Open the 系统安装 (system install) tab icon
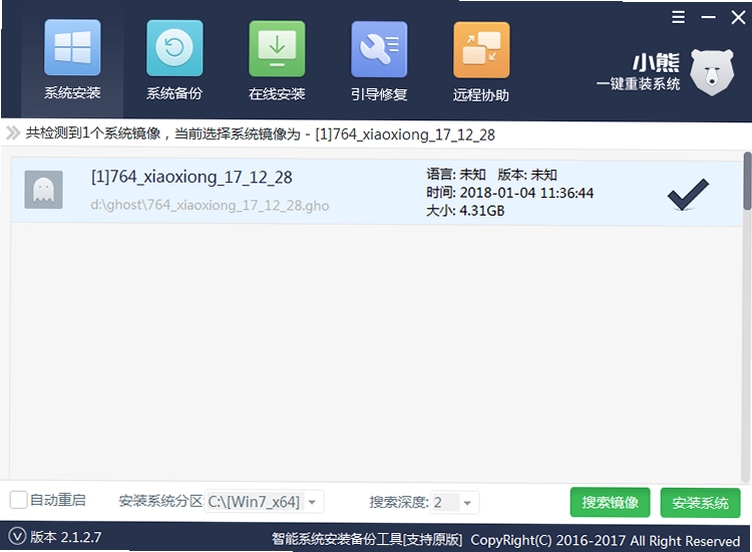Viewport: 752px width, 552px height. [72, 47]
